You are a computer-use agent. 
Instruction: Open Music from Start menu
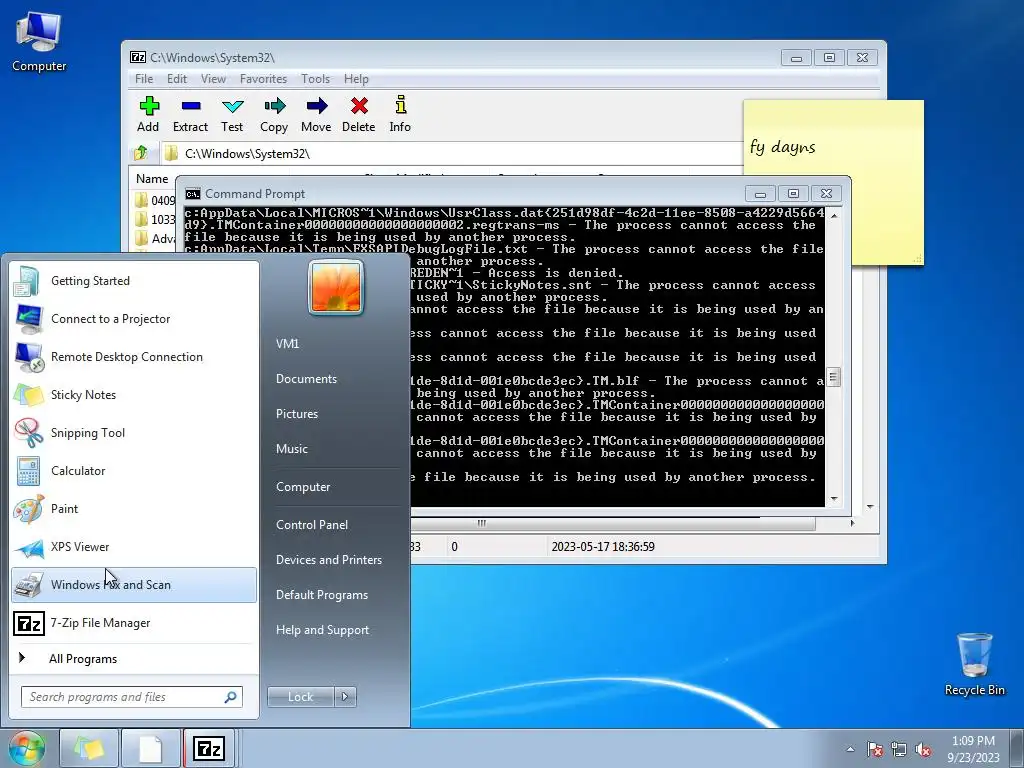292,449
